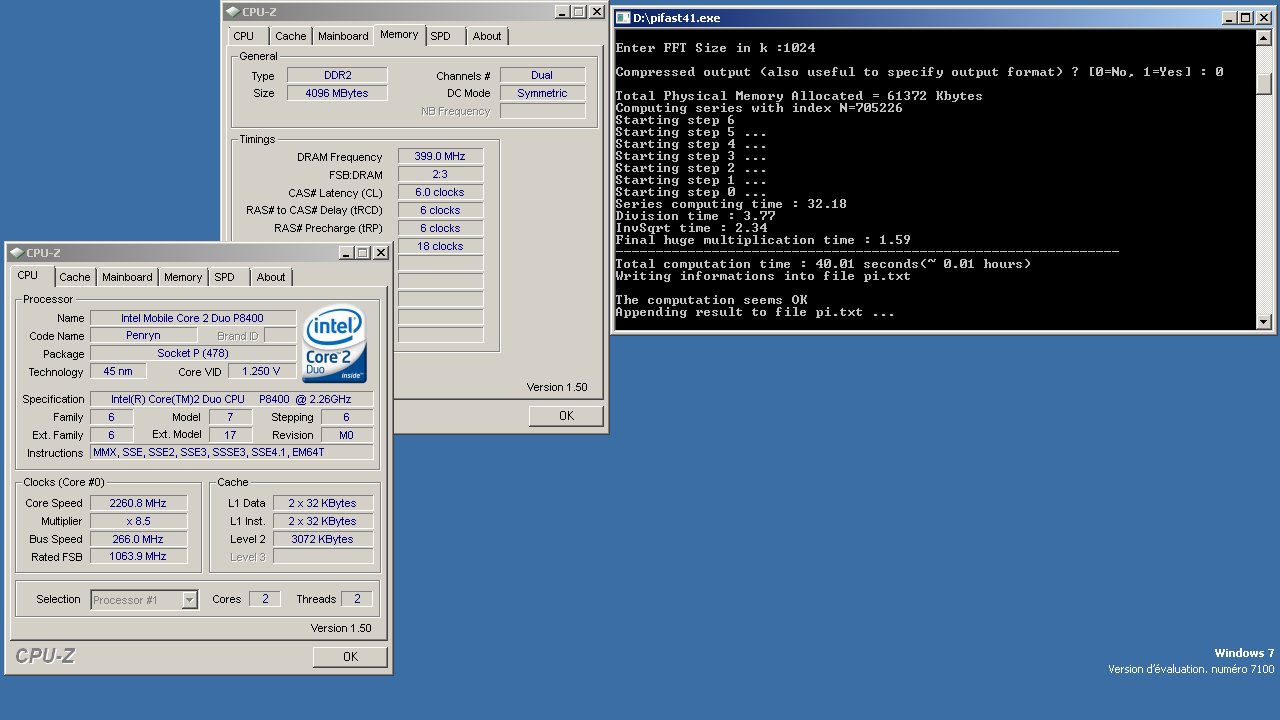Click the CPU-Z title icon in the front window

point(17,253)
